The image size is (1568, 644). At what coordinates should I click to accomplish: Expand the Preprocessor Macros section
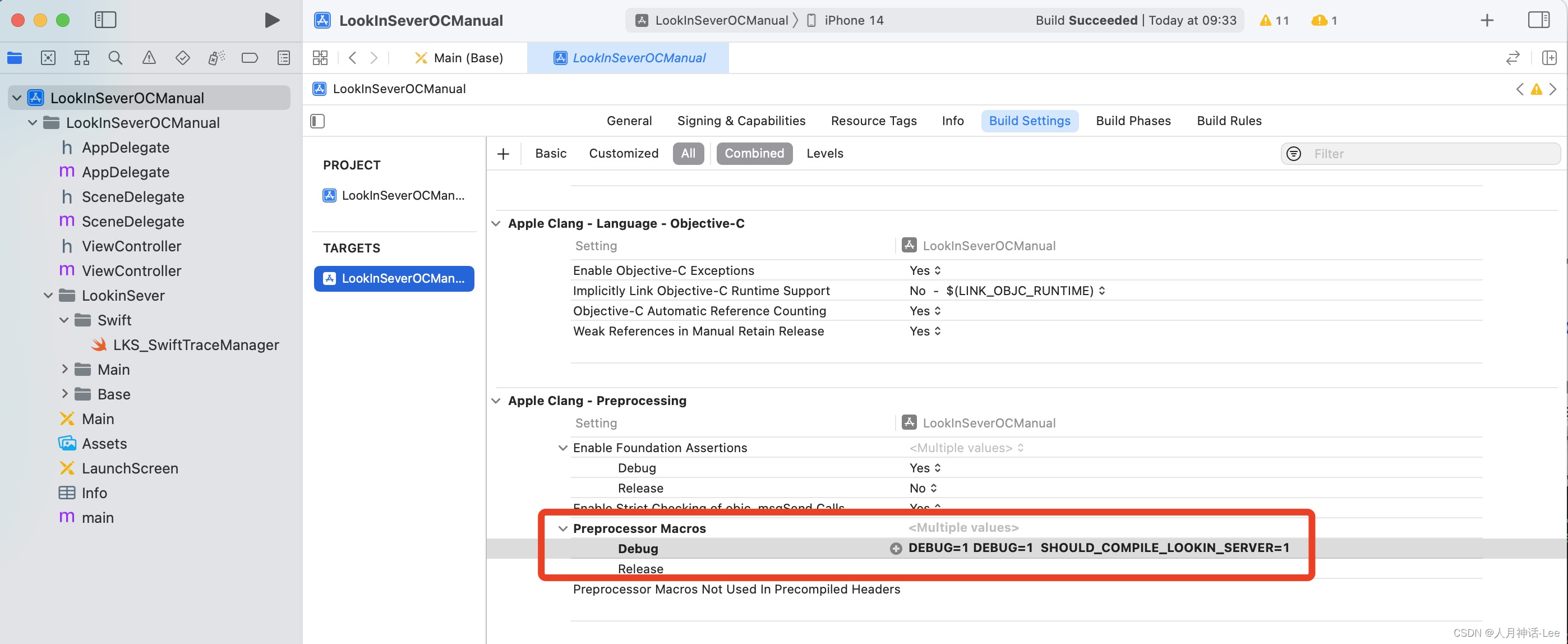pyautogui.click(x=562, y=528)
